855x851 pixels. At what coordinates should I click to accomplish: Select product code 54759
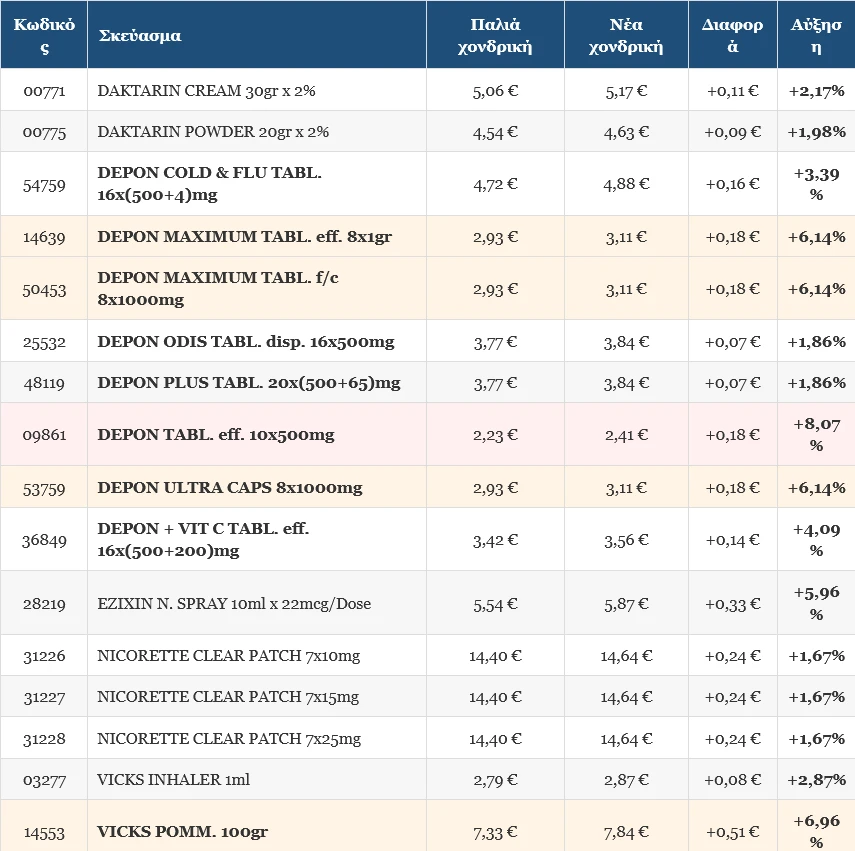coord(44,185)
